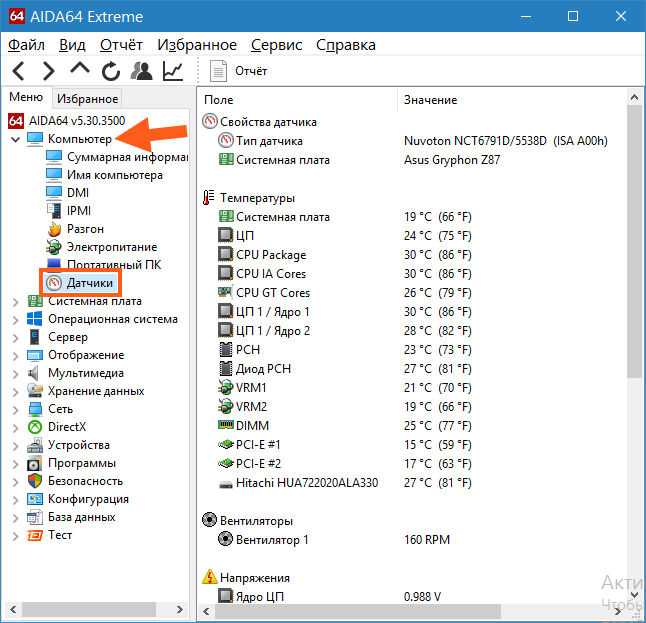Click the Windows logo Операционная система icon
Screen dimensions: 646x623
click(35, 319)
